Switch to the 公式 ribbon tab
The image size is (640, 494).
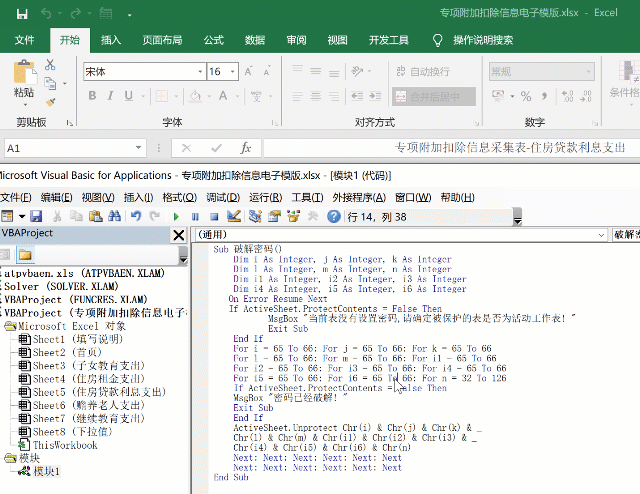213,40
